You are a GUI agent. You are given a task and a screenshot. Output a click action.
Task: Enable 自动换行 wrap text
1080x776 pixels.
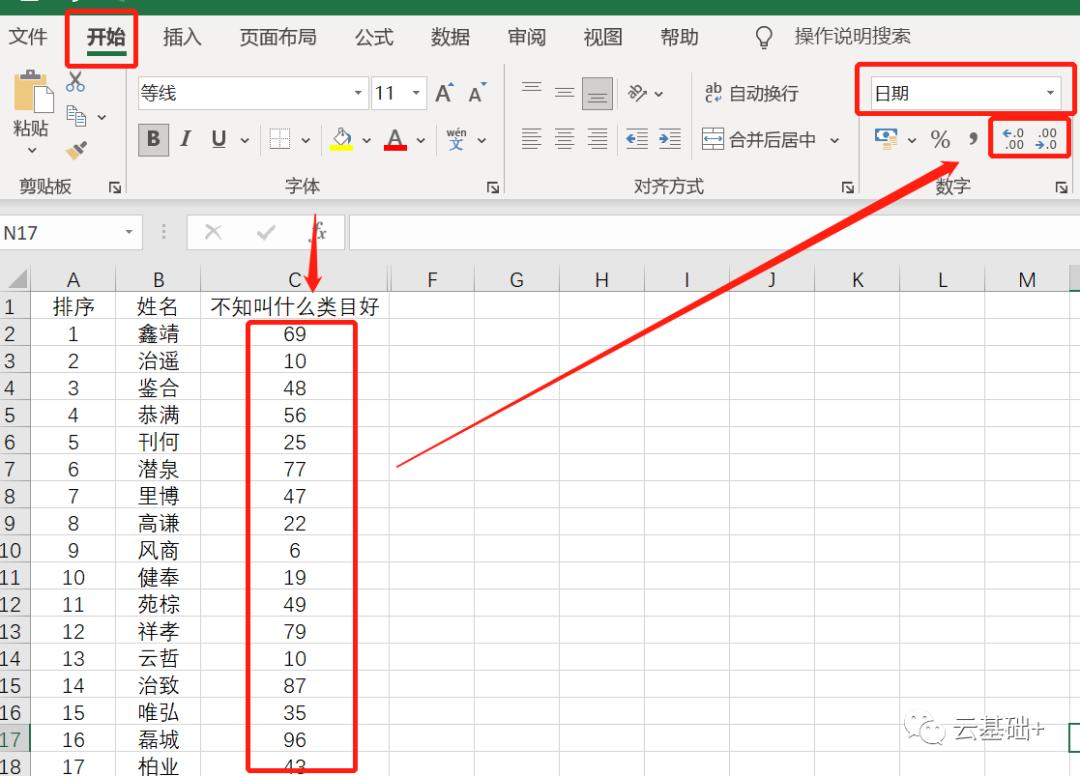tap(750, 92)
